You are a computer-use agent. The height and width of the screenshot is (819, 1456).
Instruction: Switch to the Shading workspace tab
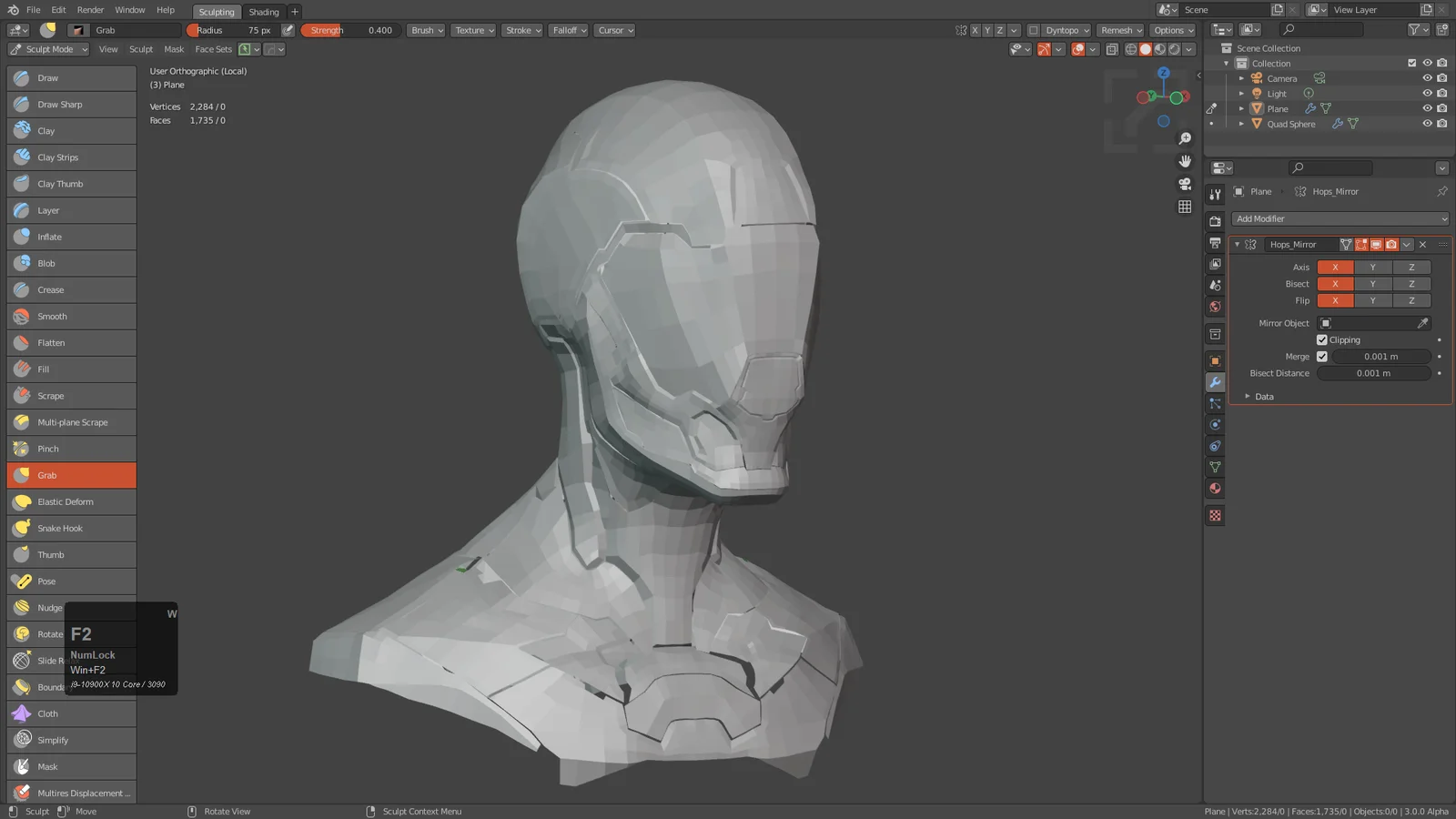pyautogui.click(x=263, y=11)
